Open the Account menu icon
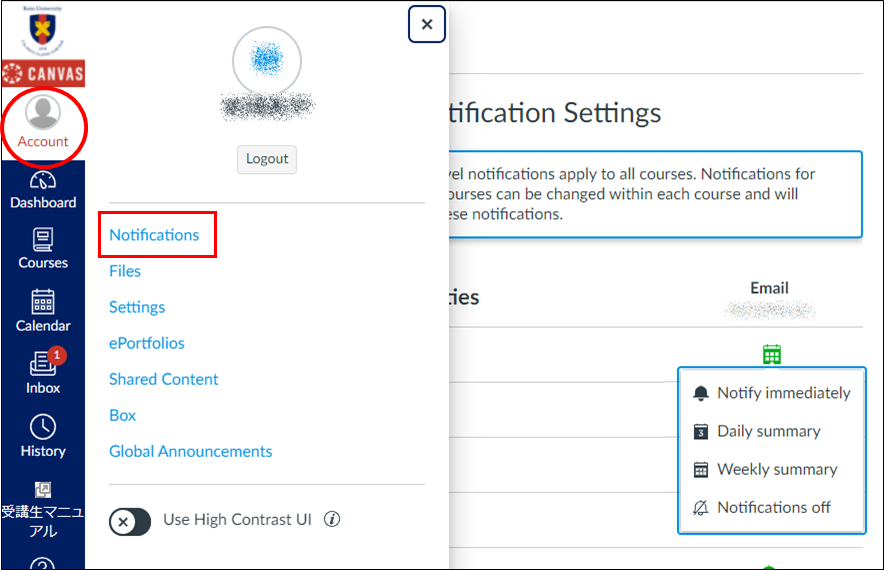 click(x=43, y=122)
